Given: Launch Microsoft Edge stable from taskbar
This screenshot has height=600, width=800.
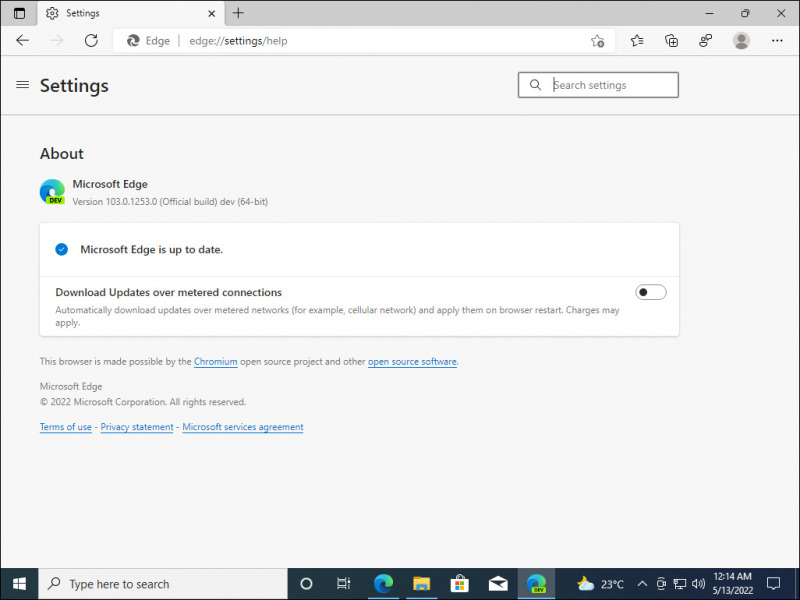Looking at the screenshot, I should (x=383, y=584).
